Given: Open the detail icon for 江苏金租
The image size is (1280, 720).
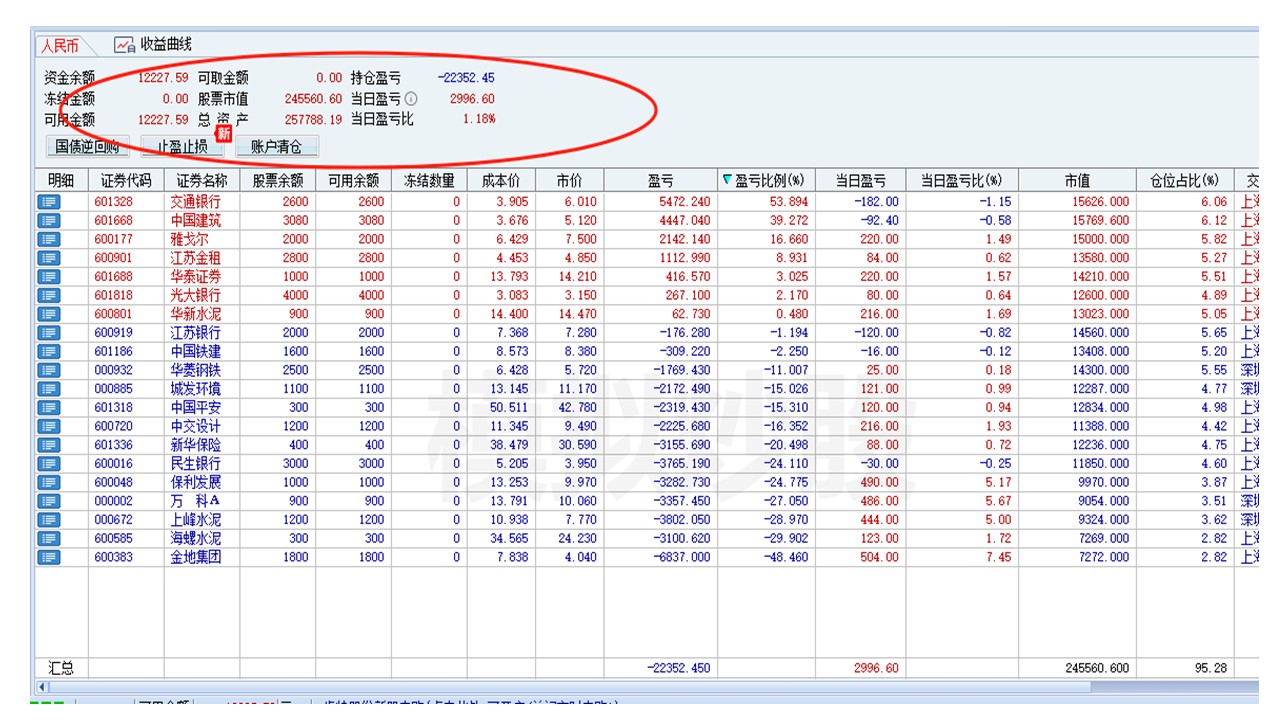Looking at the screenshot, I should click(48, 258).
